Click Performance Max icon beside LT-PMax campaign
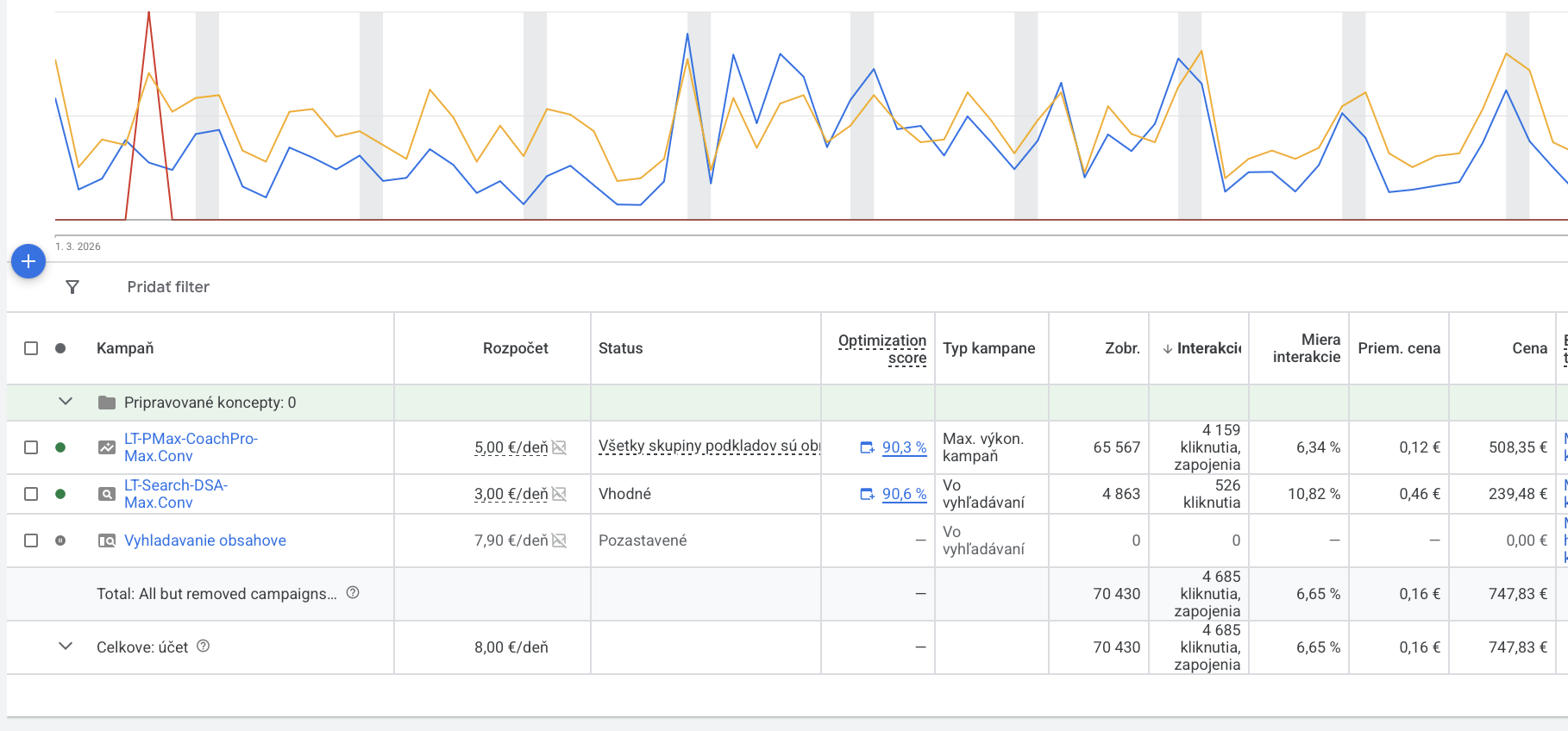 (x=107, y=447)
